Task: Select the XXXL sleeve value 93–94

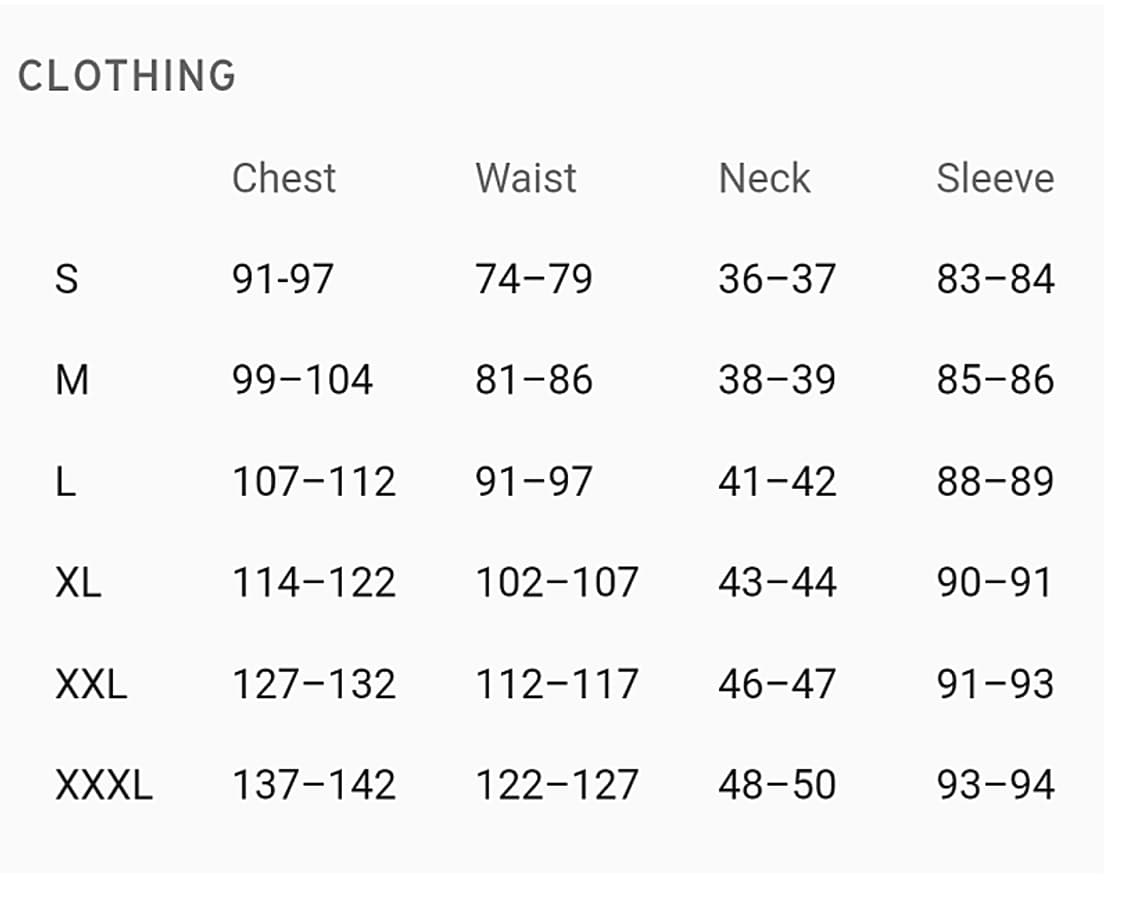Action: (995, 785)
